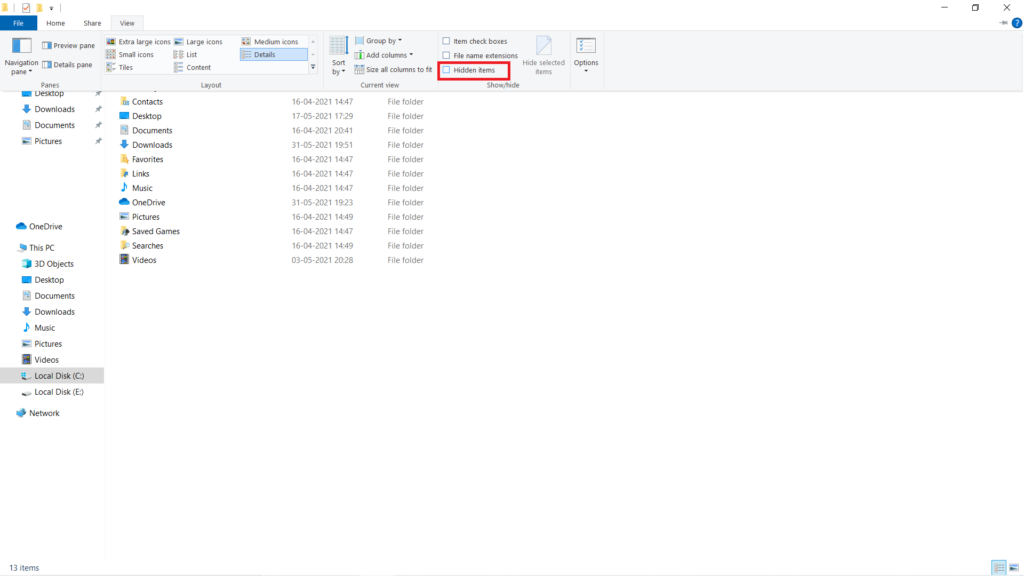Toggle the Details pane

(x=67, y=65)
